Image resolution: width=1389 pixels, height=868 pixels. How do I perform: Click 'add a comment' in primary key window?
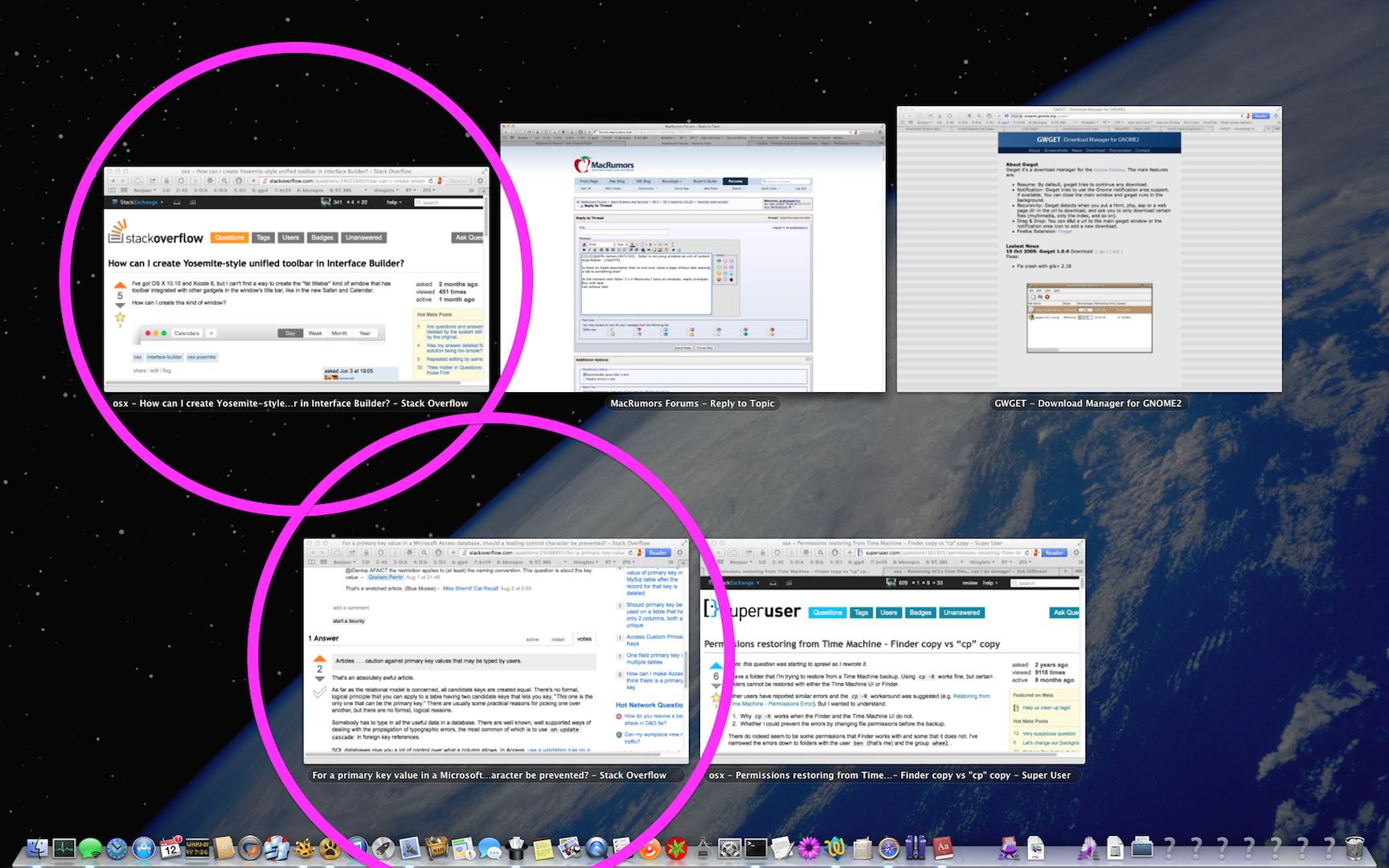(351, 608)
